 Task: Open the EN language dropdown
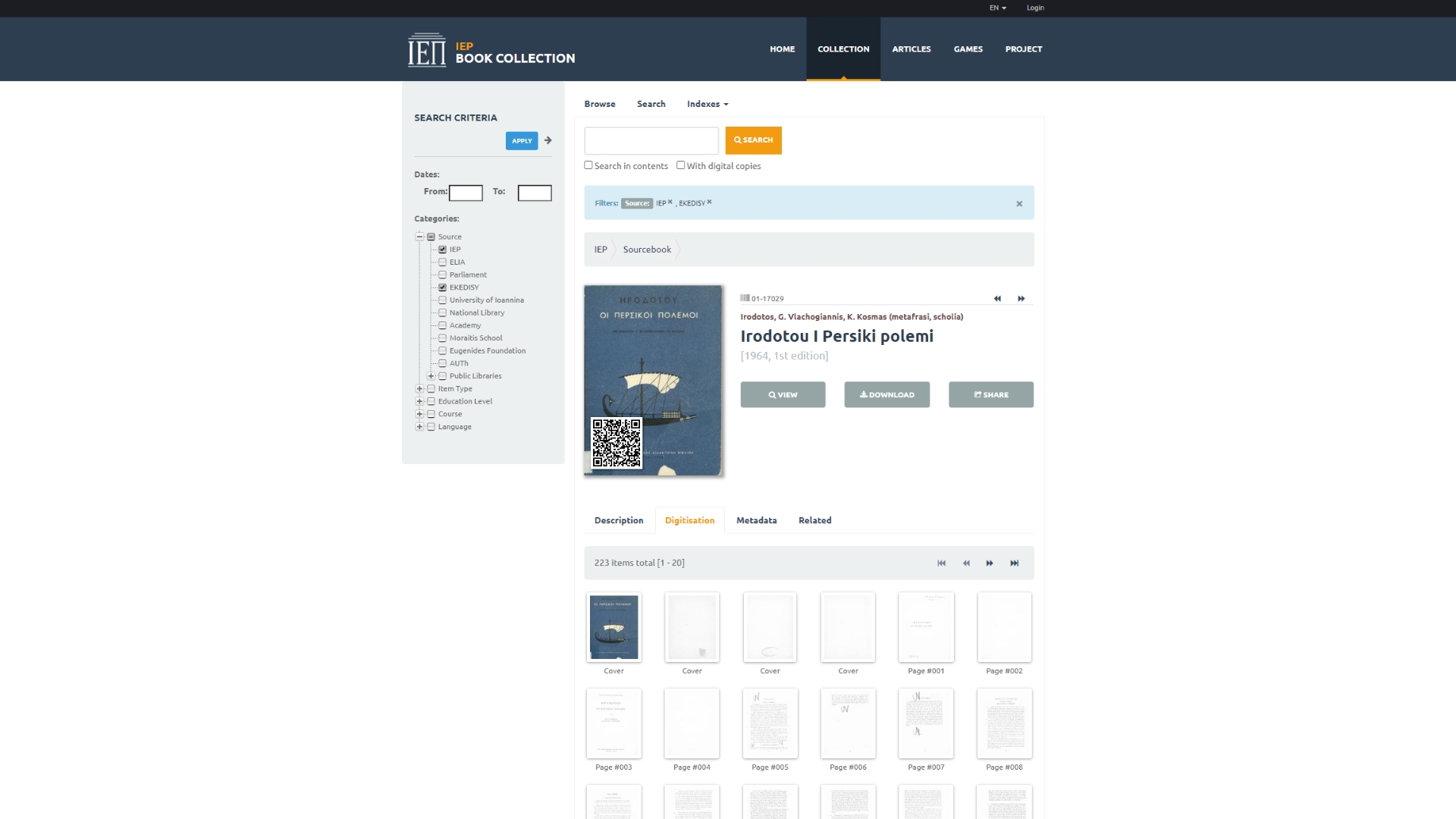(x=997, y=8)
